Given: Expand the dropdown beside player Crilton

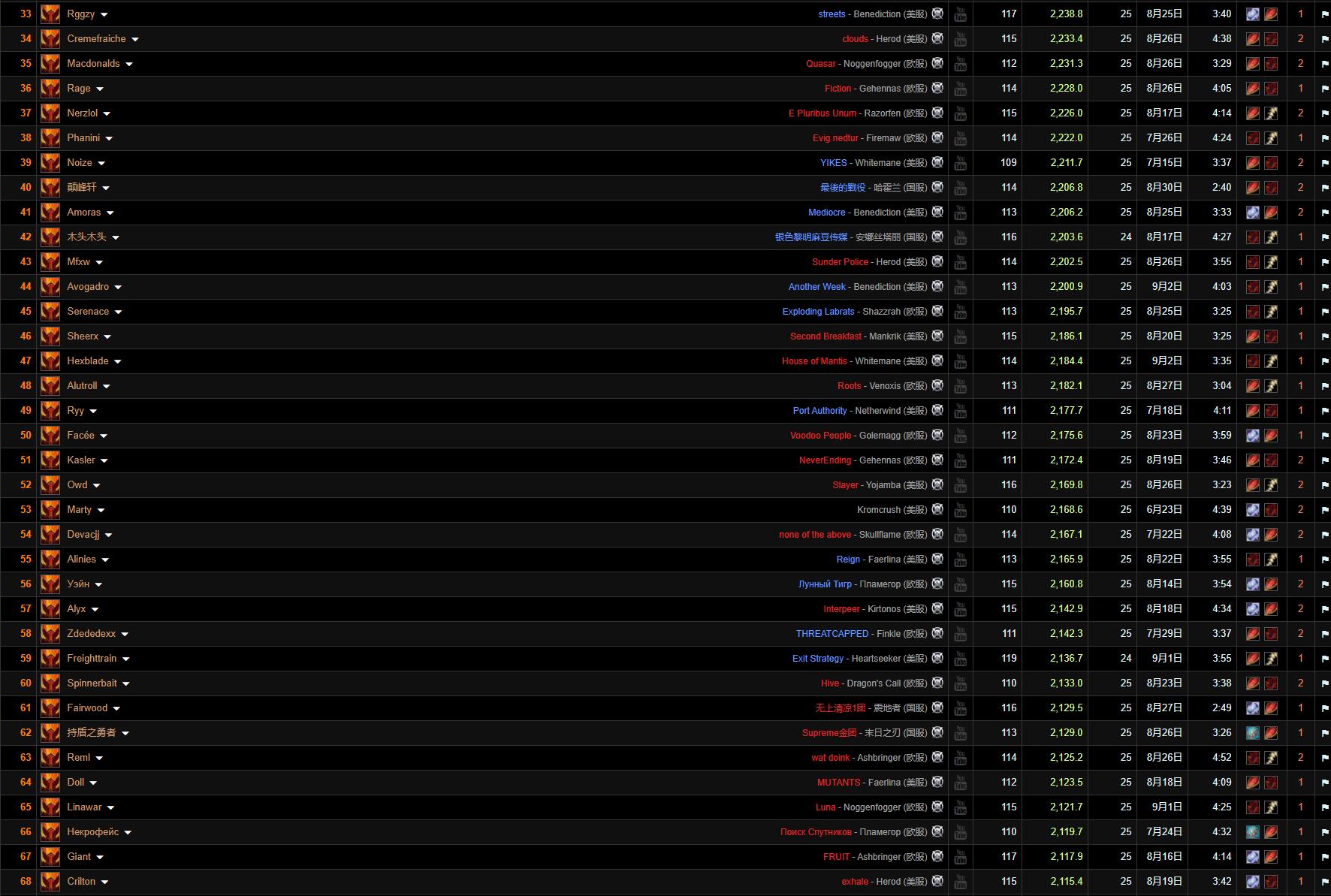Looking at the screenshot, I should click(x=104, y=882).
